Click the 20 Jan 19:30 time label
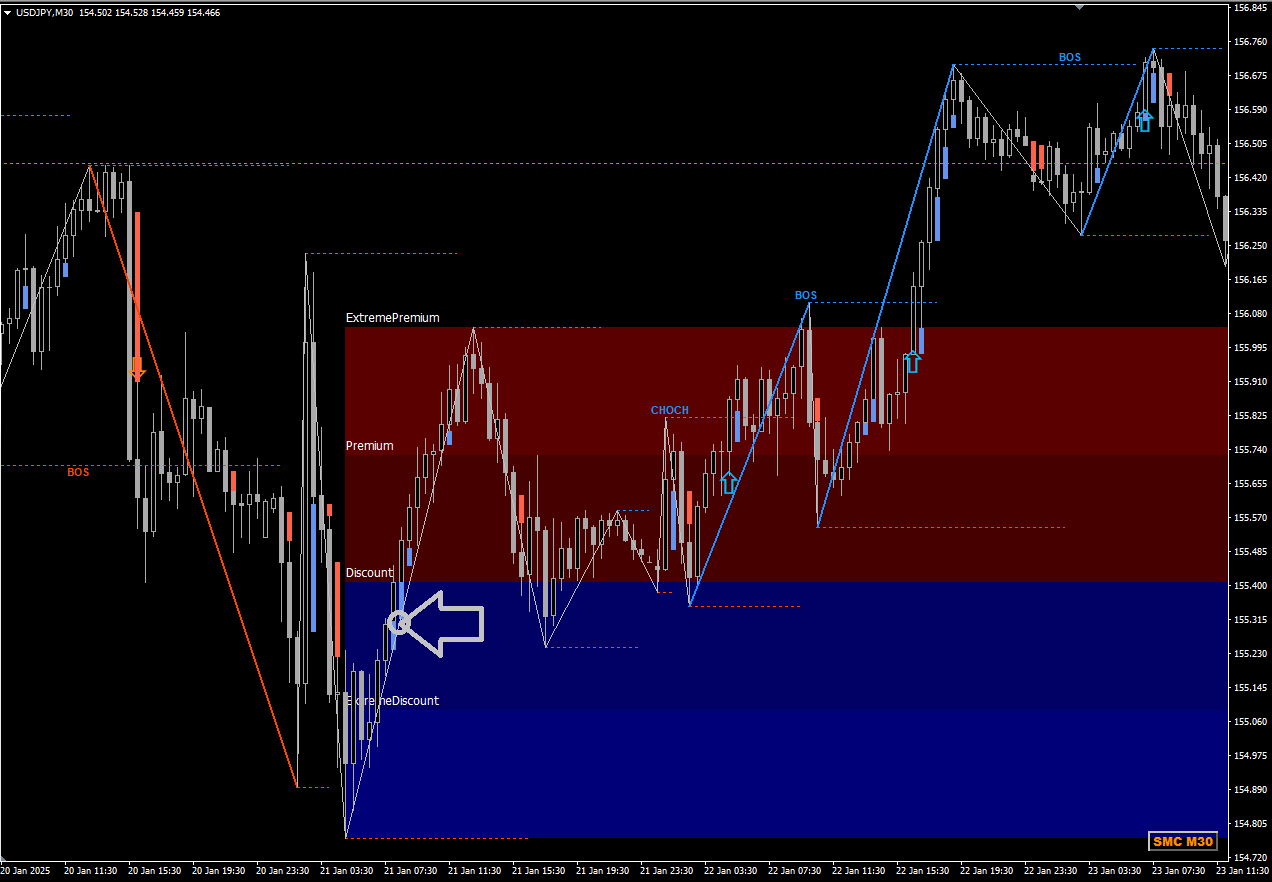 (219, 871)
